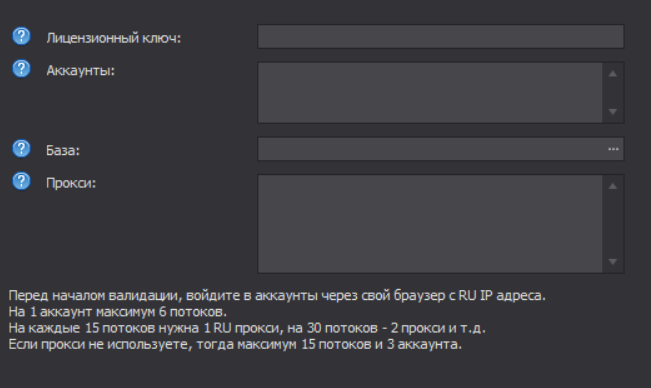Viewport: 651px width, 388px height.
Task: Click the 'На каждые 15 потоков' line
Action: (247, 328)
